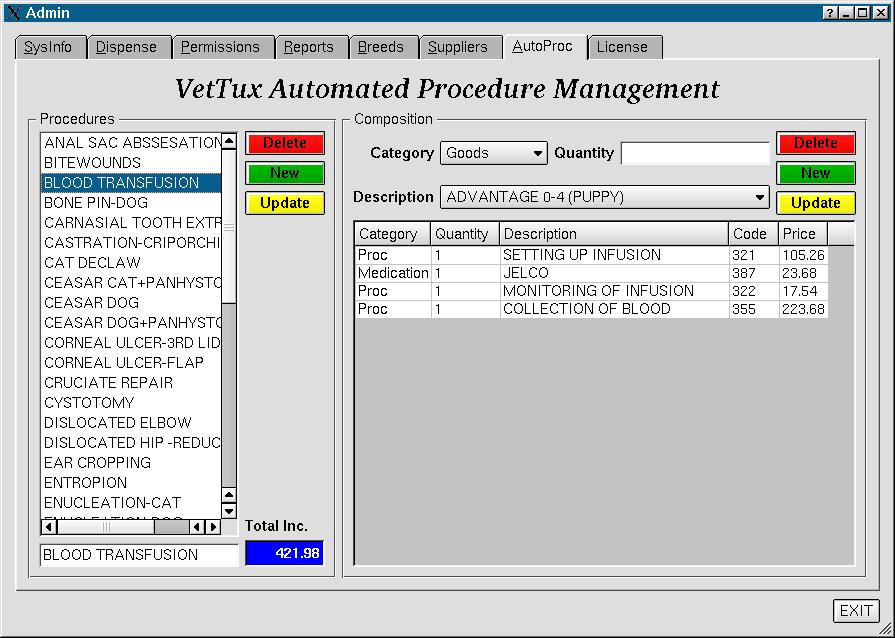Click the procedures list horizontal scroll left arrow
The width and height of the screenshot is (895, 638).
[49, 527]
